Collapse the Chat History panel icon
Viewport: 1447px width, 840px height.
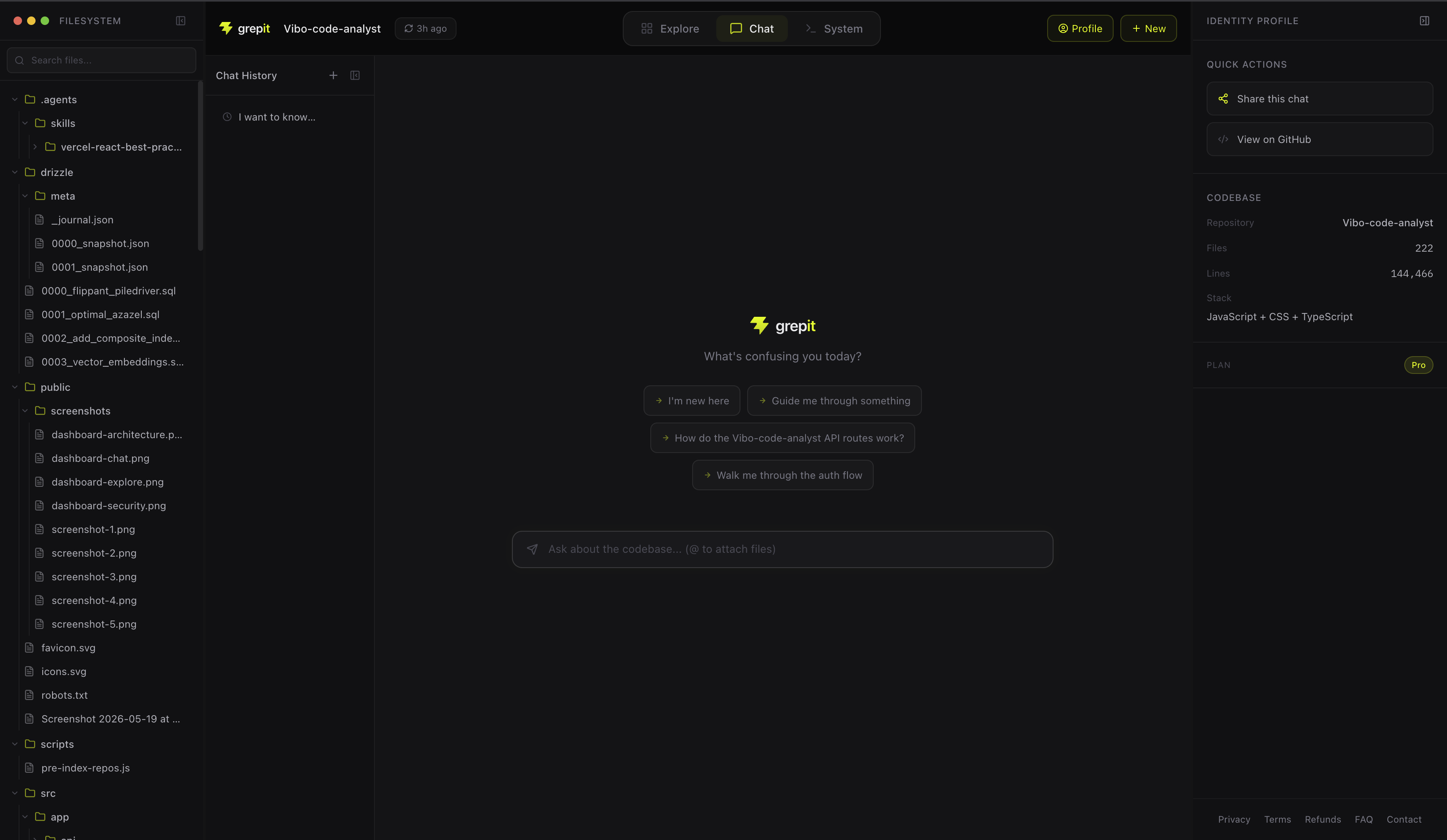point(355,75)
